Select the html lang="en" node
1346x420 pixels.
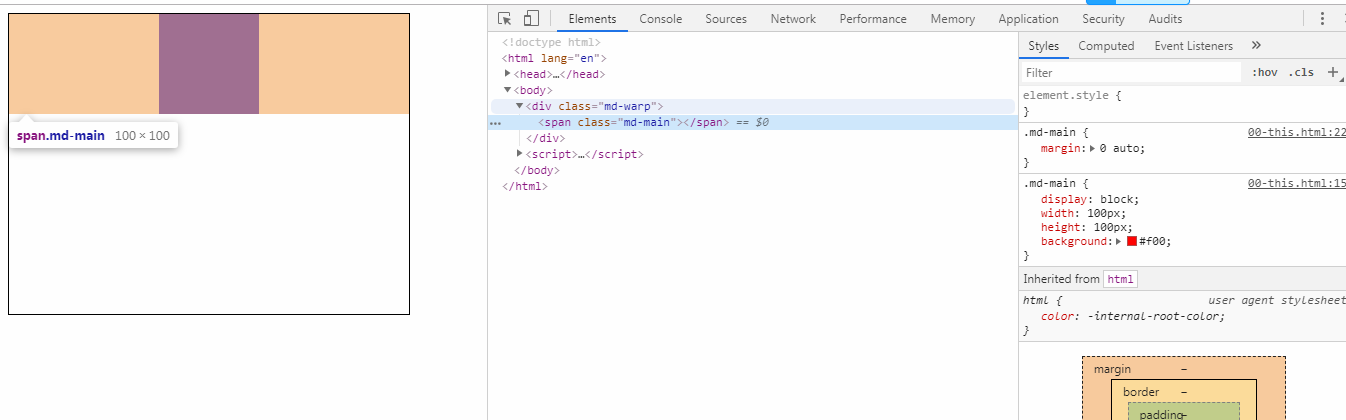click(554, 58)
